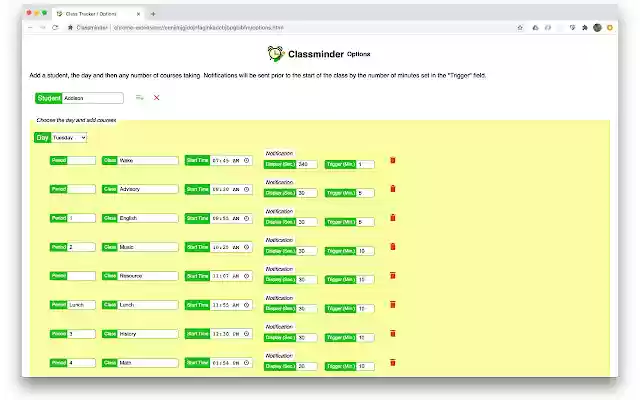Open time picker clock for Advisory start time

click(x=247, y=189)
